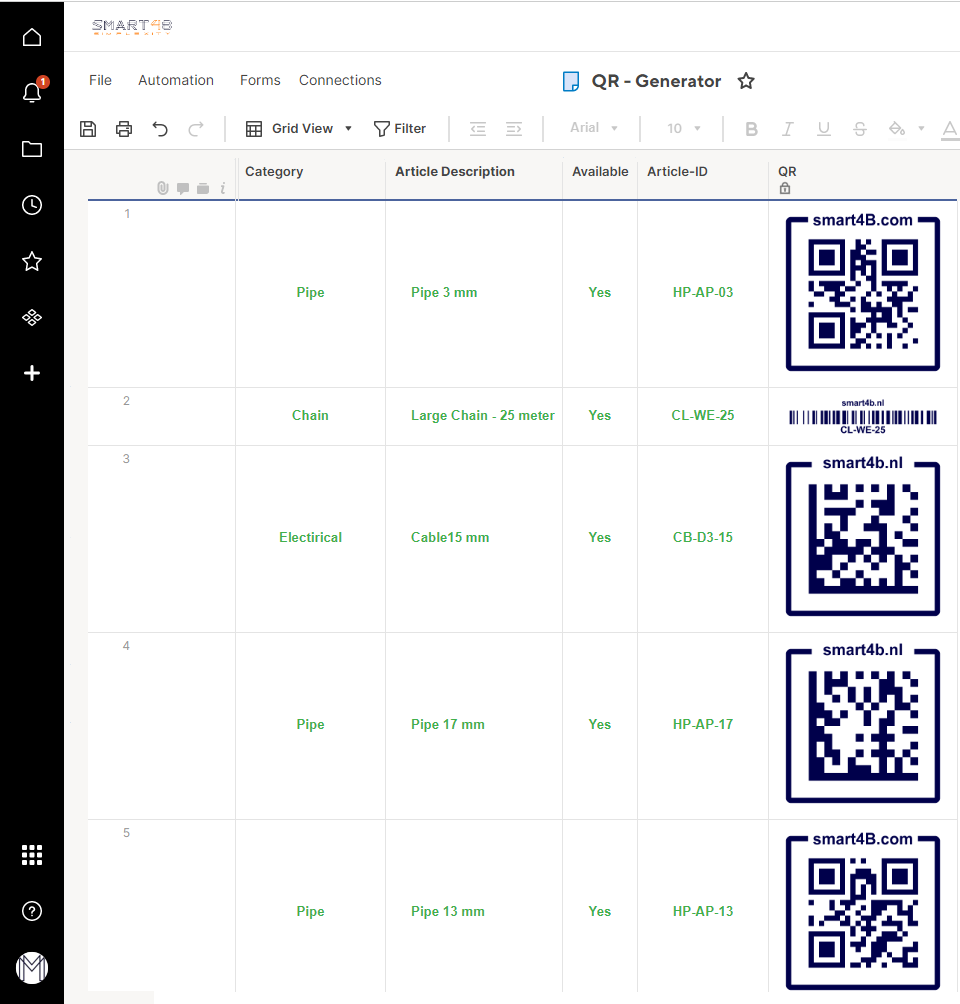The height and width of the screenshot is (1004, 960).
Task: Toggle Bold formatting
Action: (752, 128)
